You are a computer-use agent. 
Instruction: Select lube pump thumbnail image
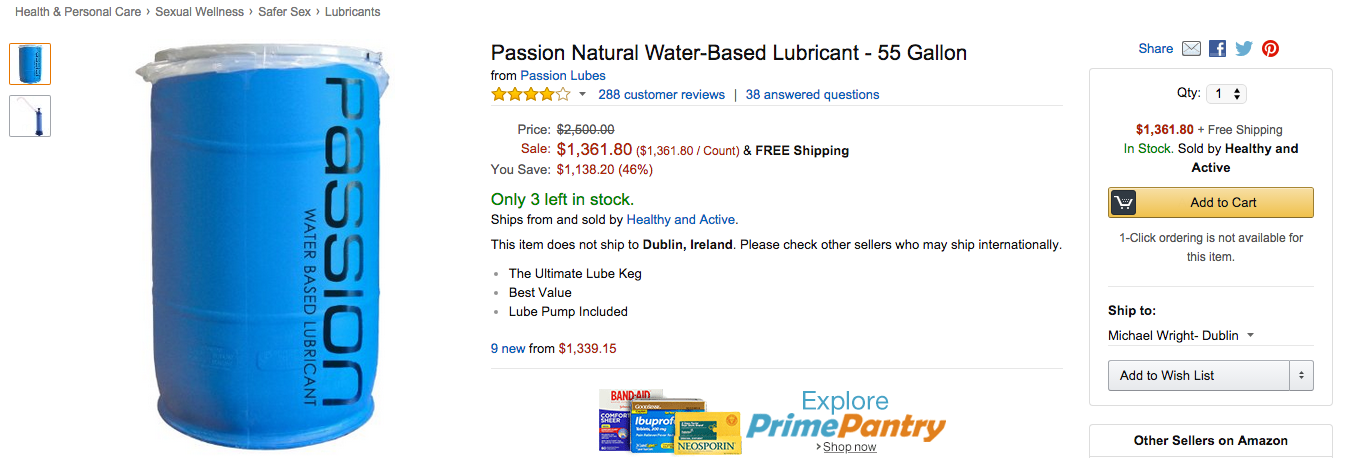tap(30, 116)
